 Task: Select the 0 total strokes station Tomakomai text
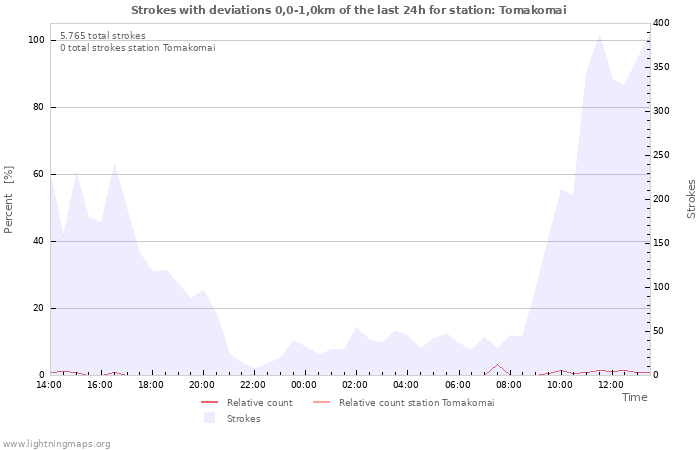click(137, 48)
